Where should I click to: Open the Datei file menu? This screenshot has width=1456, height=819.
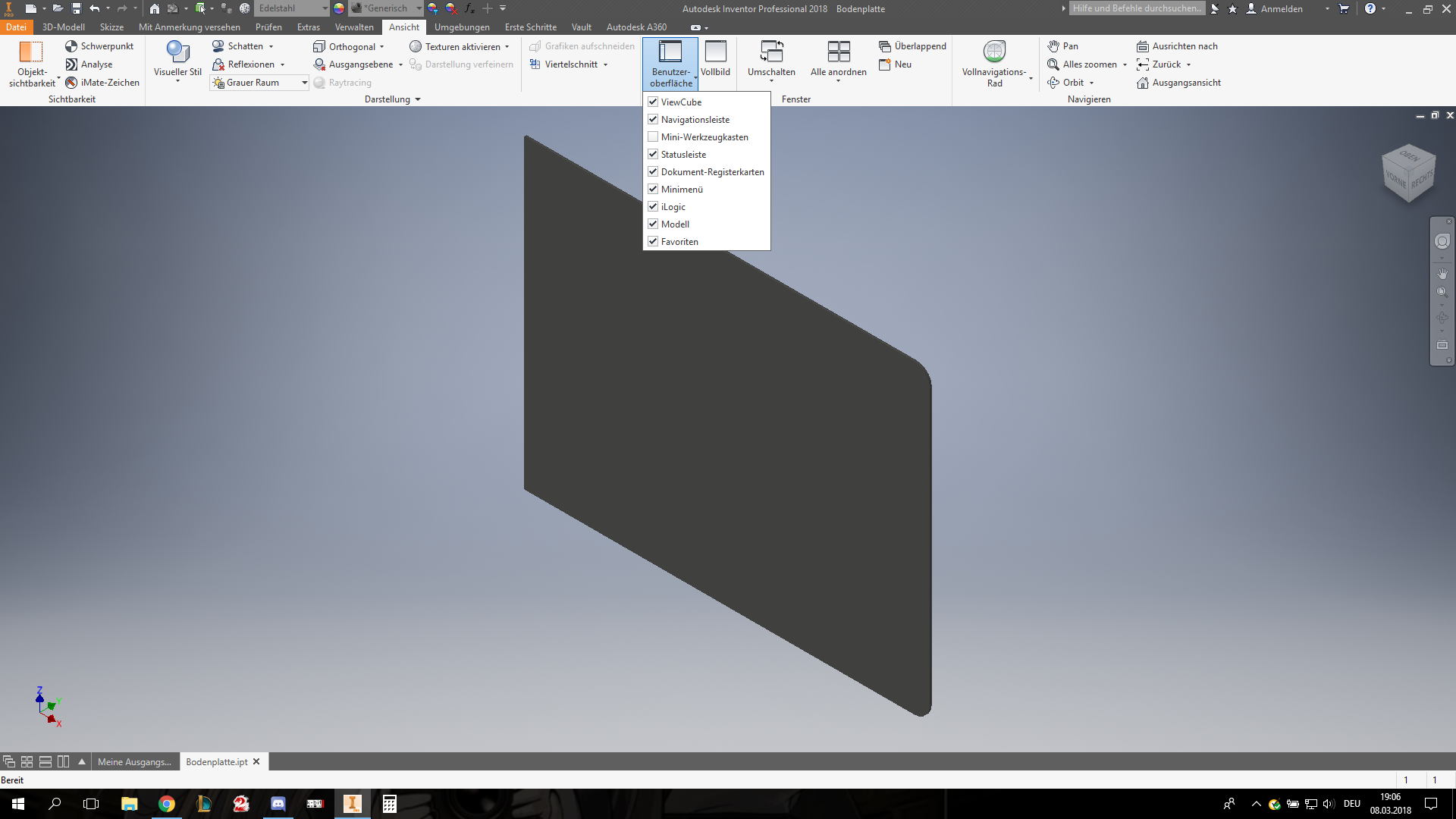coord(16,27)
